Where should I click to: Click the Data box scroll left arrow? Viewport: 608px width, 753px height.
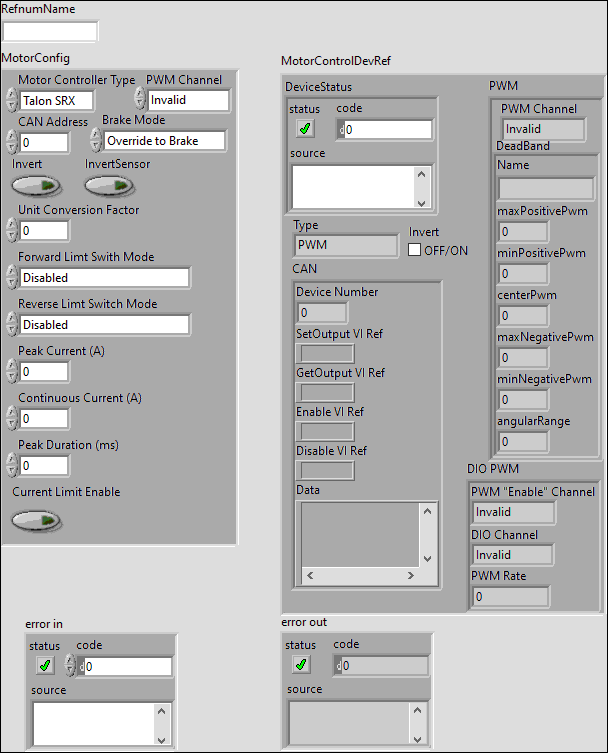tap(310, 575)
